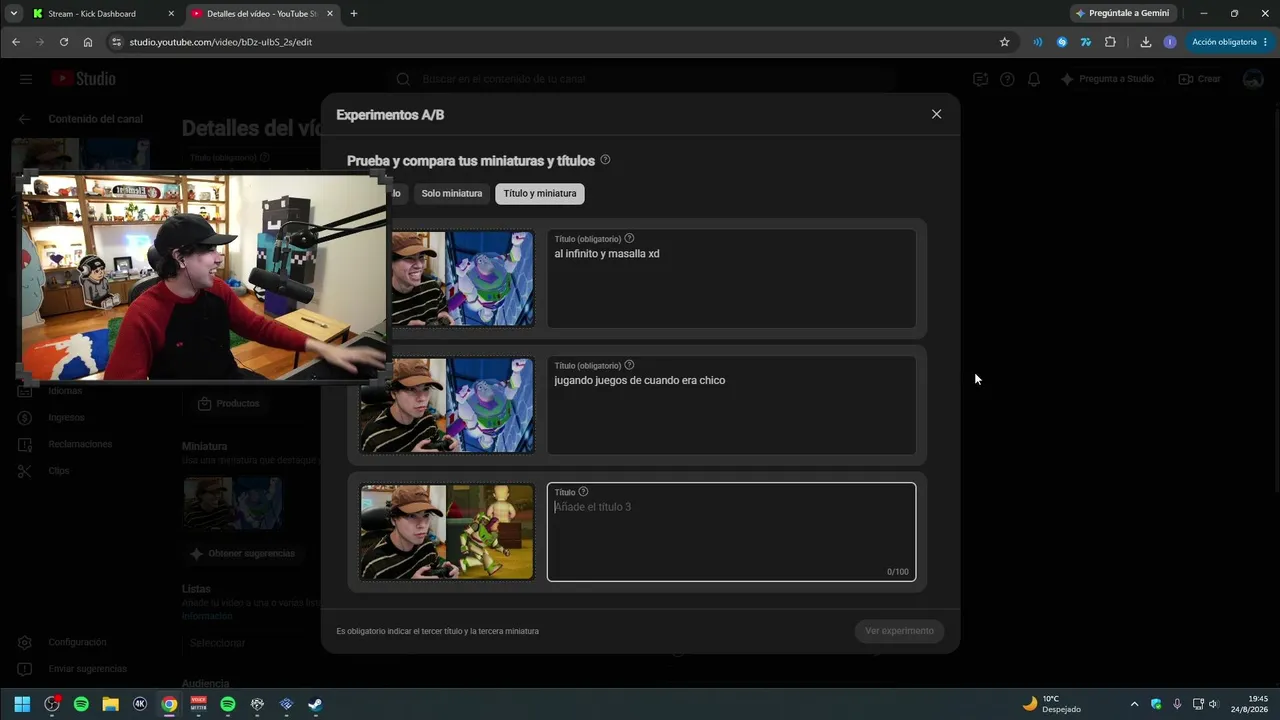Open the blue sound-waves extension icon
1280x720 pixels.
click(x=1037, y=42)
